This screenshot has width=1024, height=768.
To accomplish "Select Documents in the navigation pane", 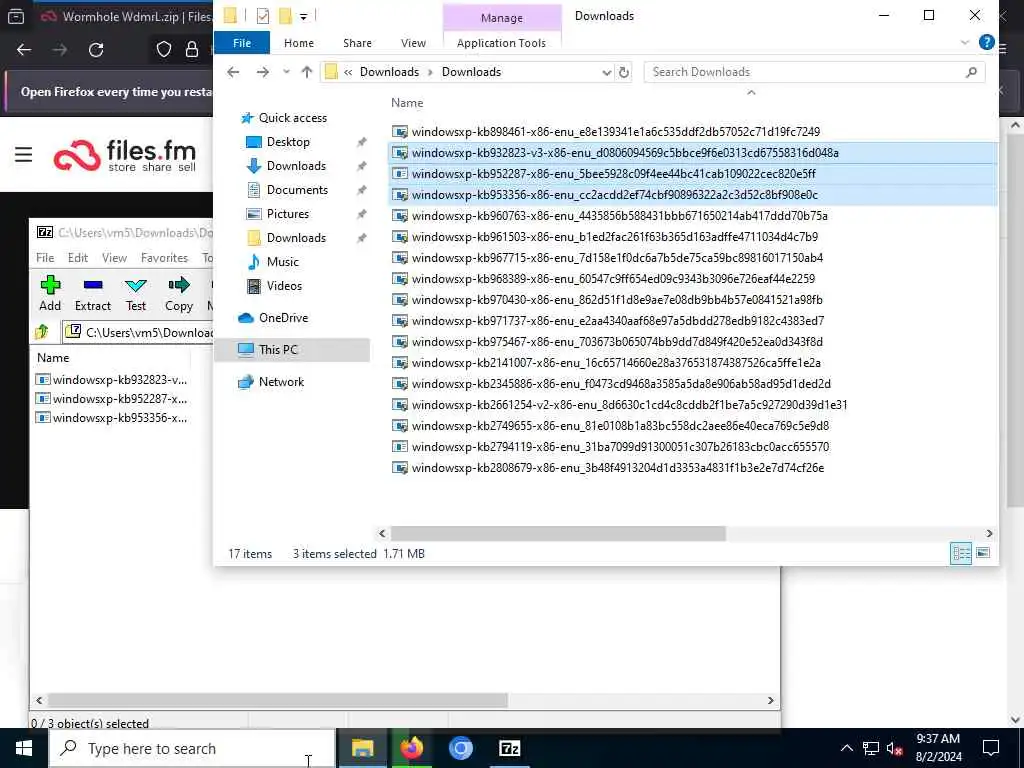I will [297, 189].
